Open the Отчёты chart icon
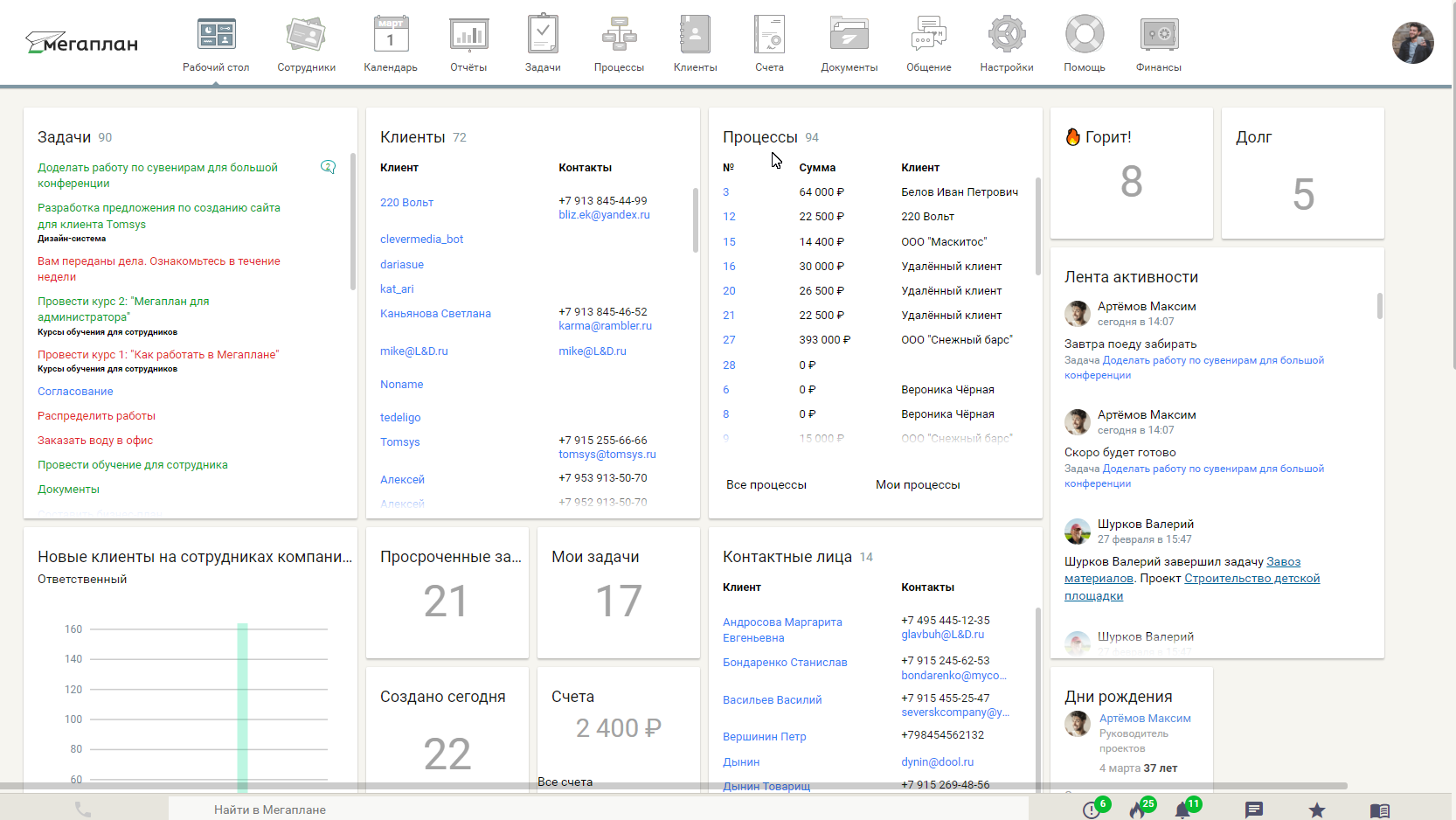The height and width of the screenshot is (820, 1456). click(468, 35)
